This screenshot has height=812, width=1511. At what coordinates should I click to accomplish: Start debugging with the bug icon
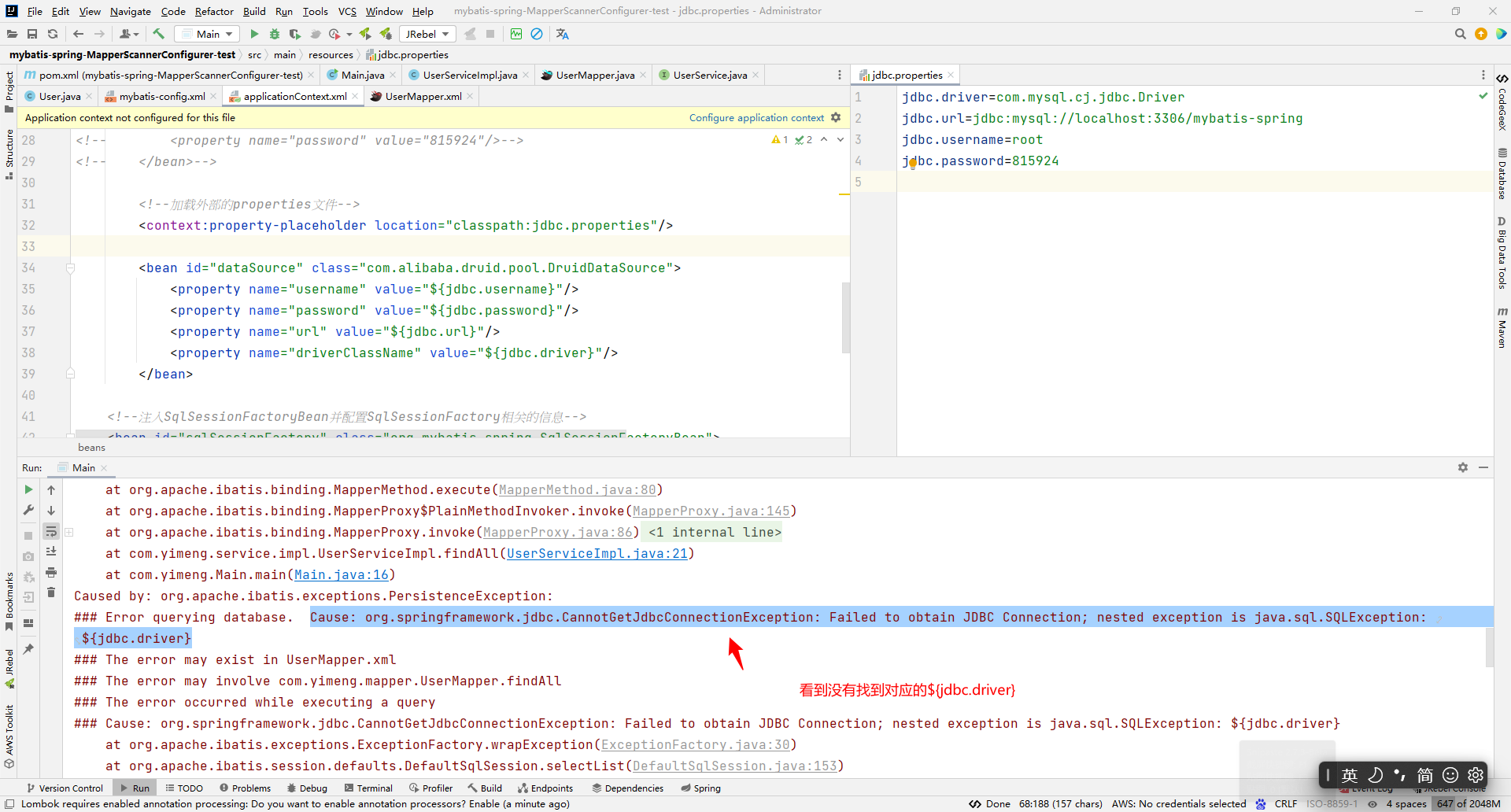coord(275,34)
